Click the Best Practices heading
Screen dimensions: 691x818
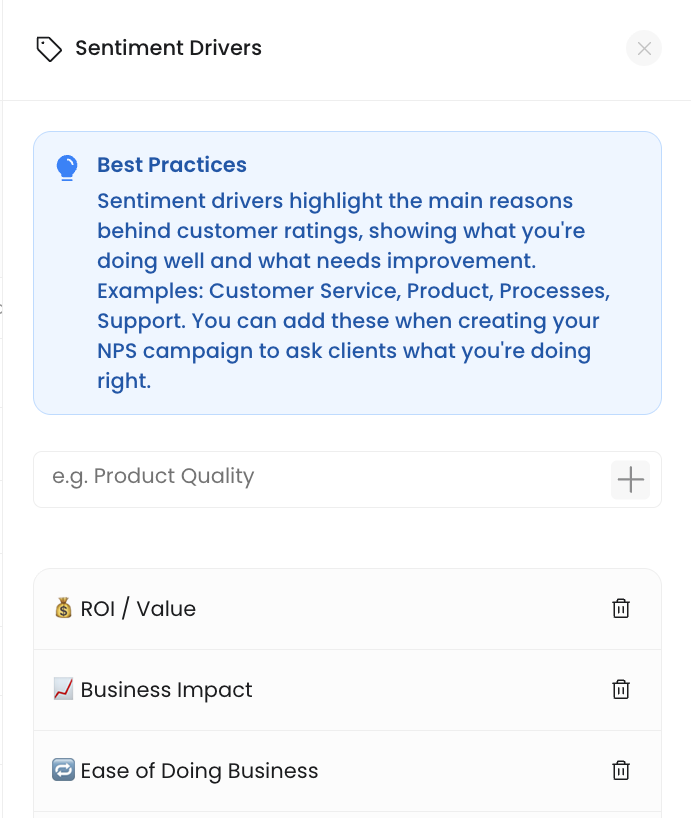click(172, 165)
